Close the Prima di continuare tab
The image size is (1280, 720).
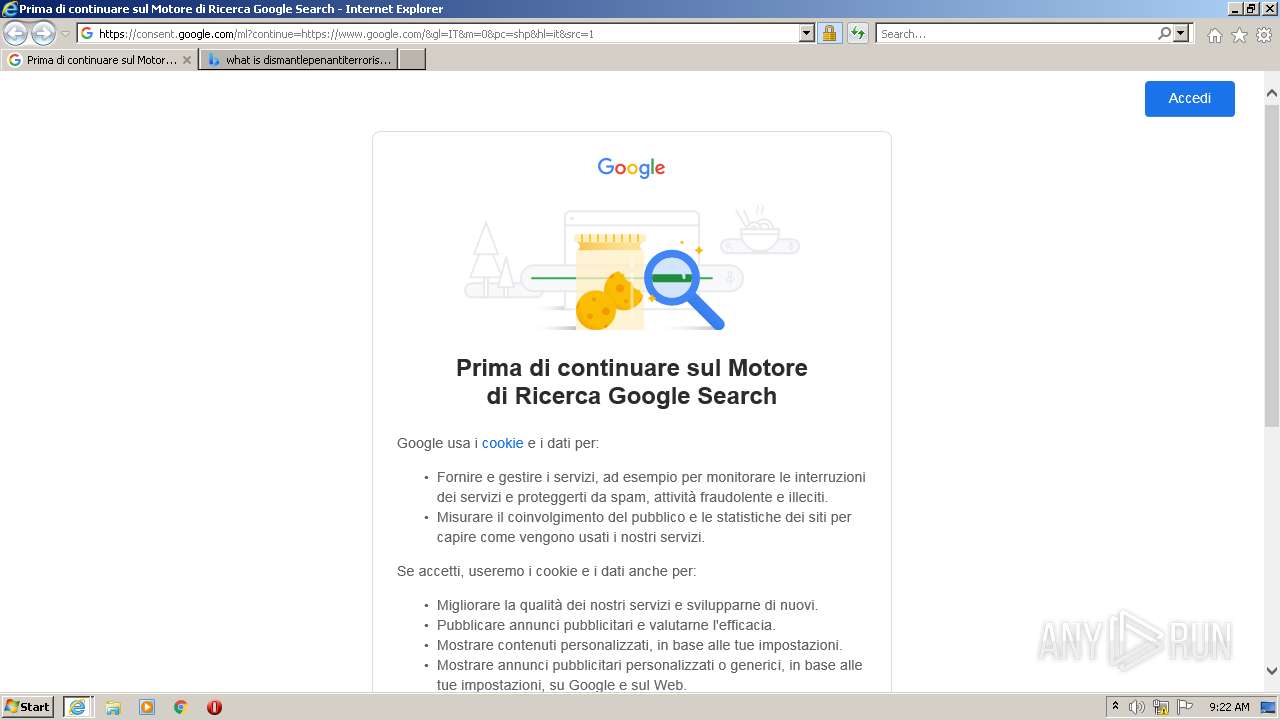pos(186,60)
